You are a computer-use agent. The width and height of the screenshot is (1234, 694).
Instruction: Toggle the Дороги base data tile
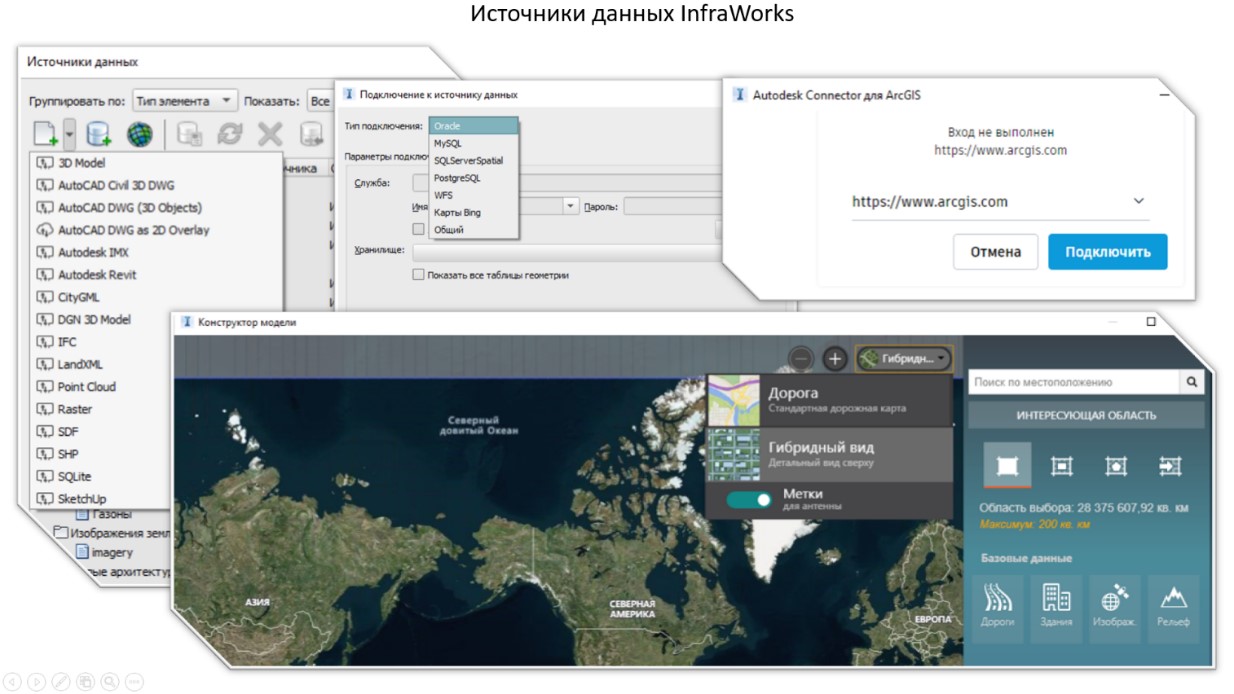coord(998,608)
